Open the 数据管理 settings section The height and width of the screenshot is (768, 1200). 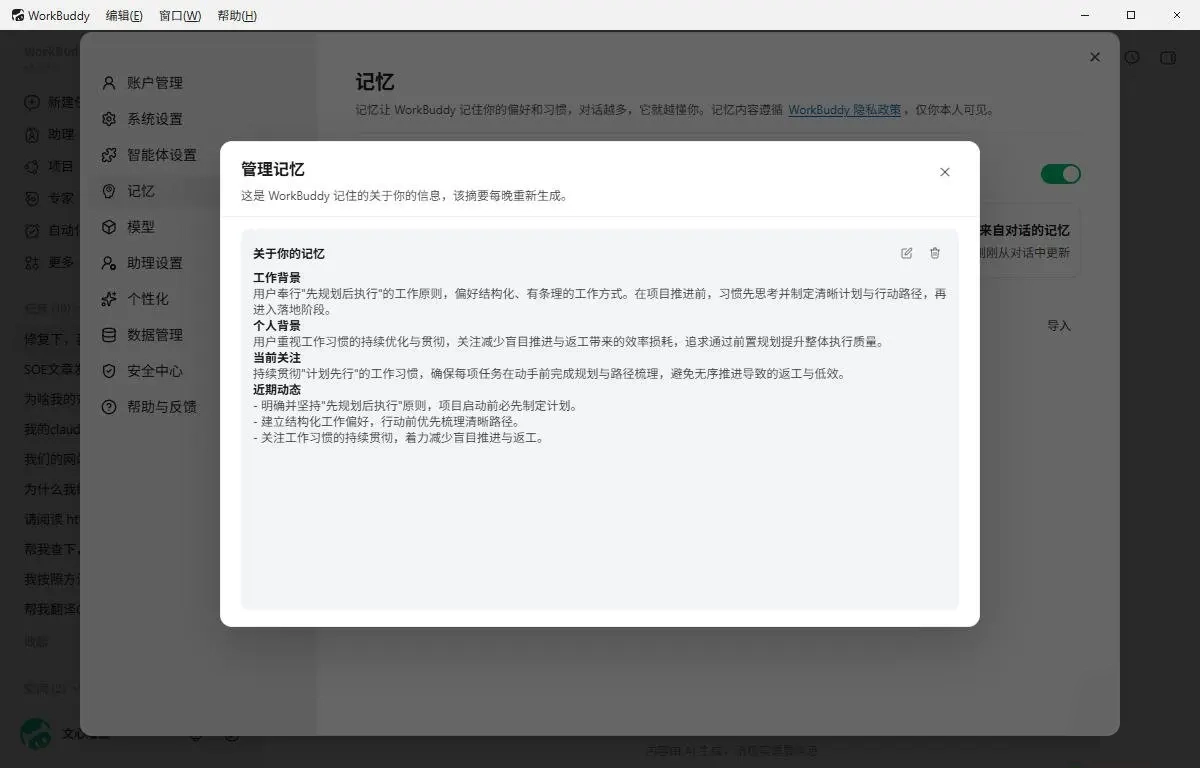(x=155, y=335)
